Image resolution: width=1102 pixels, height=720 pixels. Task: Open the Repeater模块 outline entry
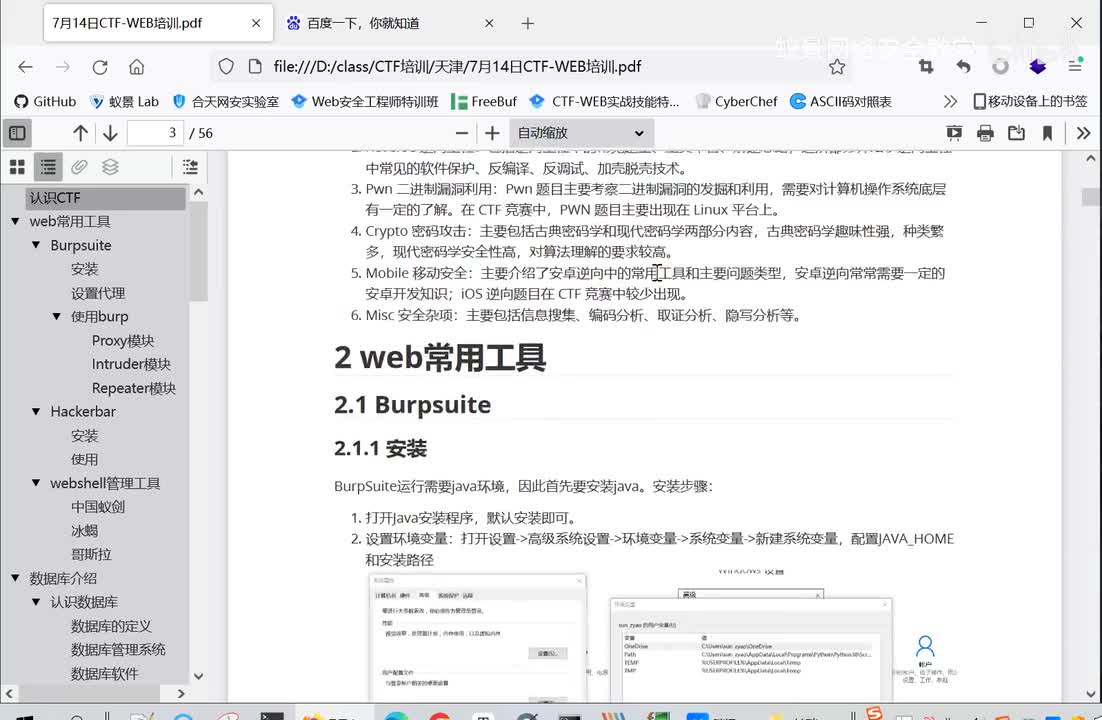[134, 388]
